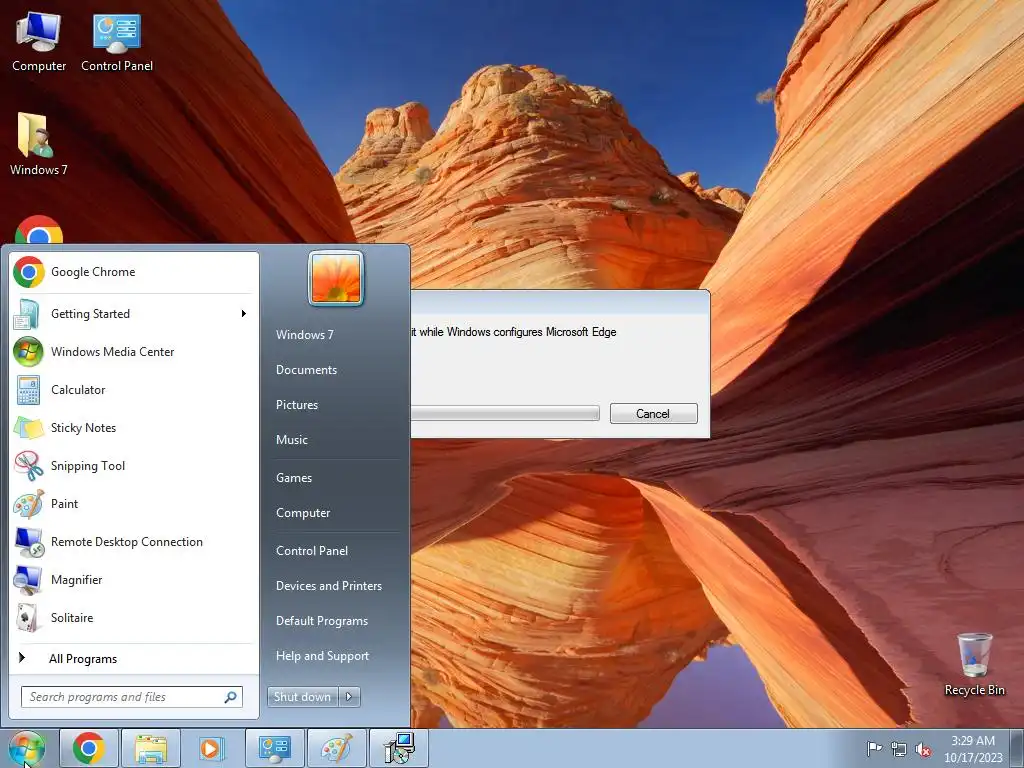Open Documents from Start menu

[x=306, y=370]
